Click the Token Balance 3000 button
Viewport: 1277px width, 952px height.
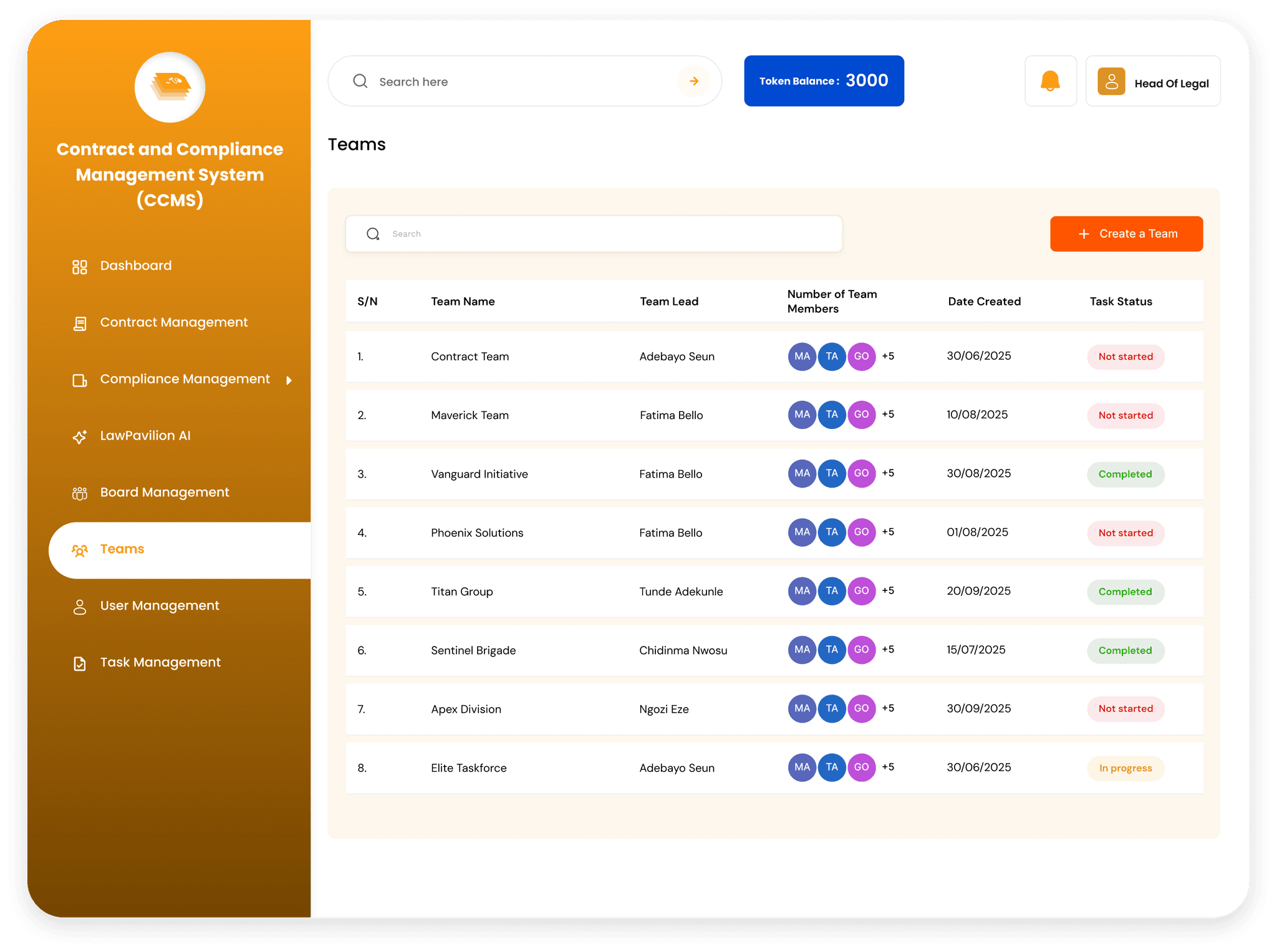click(x=823, y=81)
